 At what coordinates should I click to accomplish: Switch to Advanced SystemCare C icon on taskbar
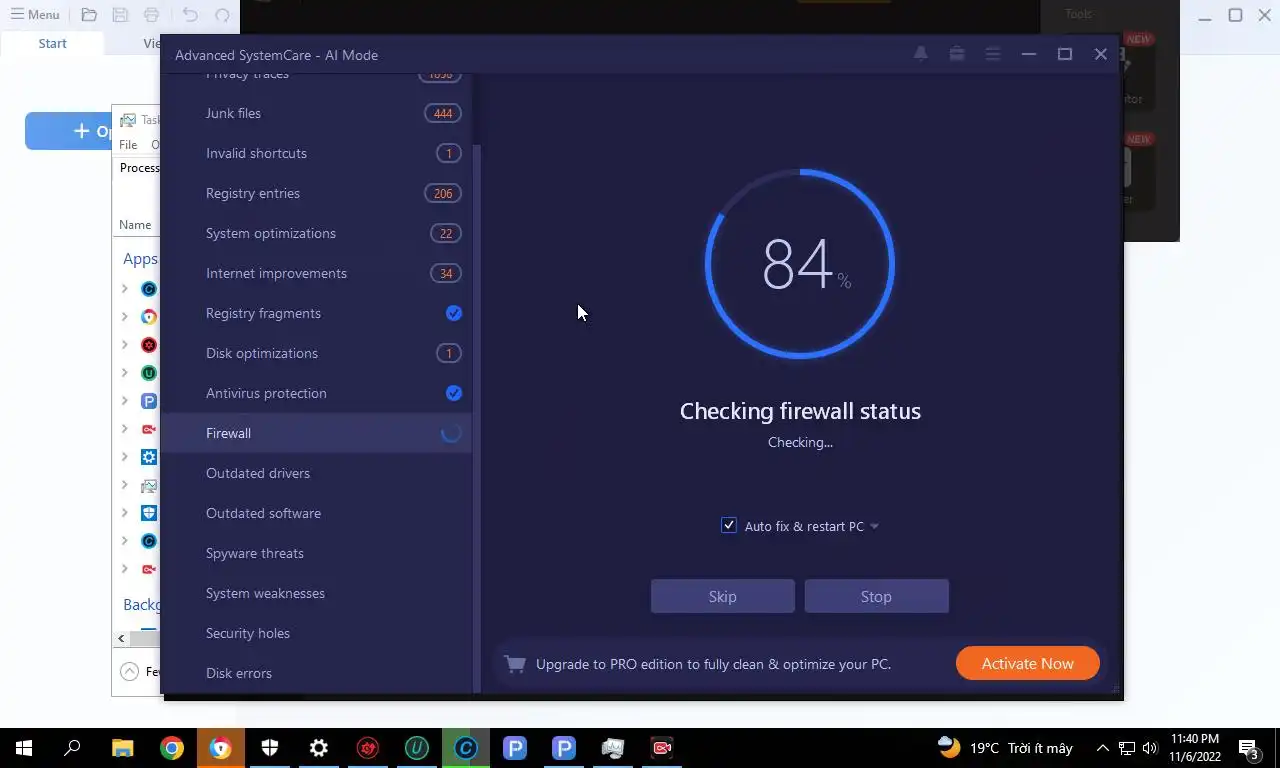(x=466, y=748)
